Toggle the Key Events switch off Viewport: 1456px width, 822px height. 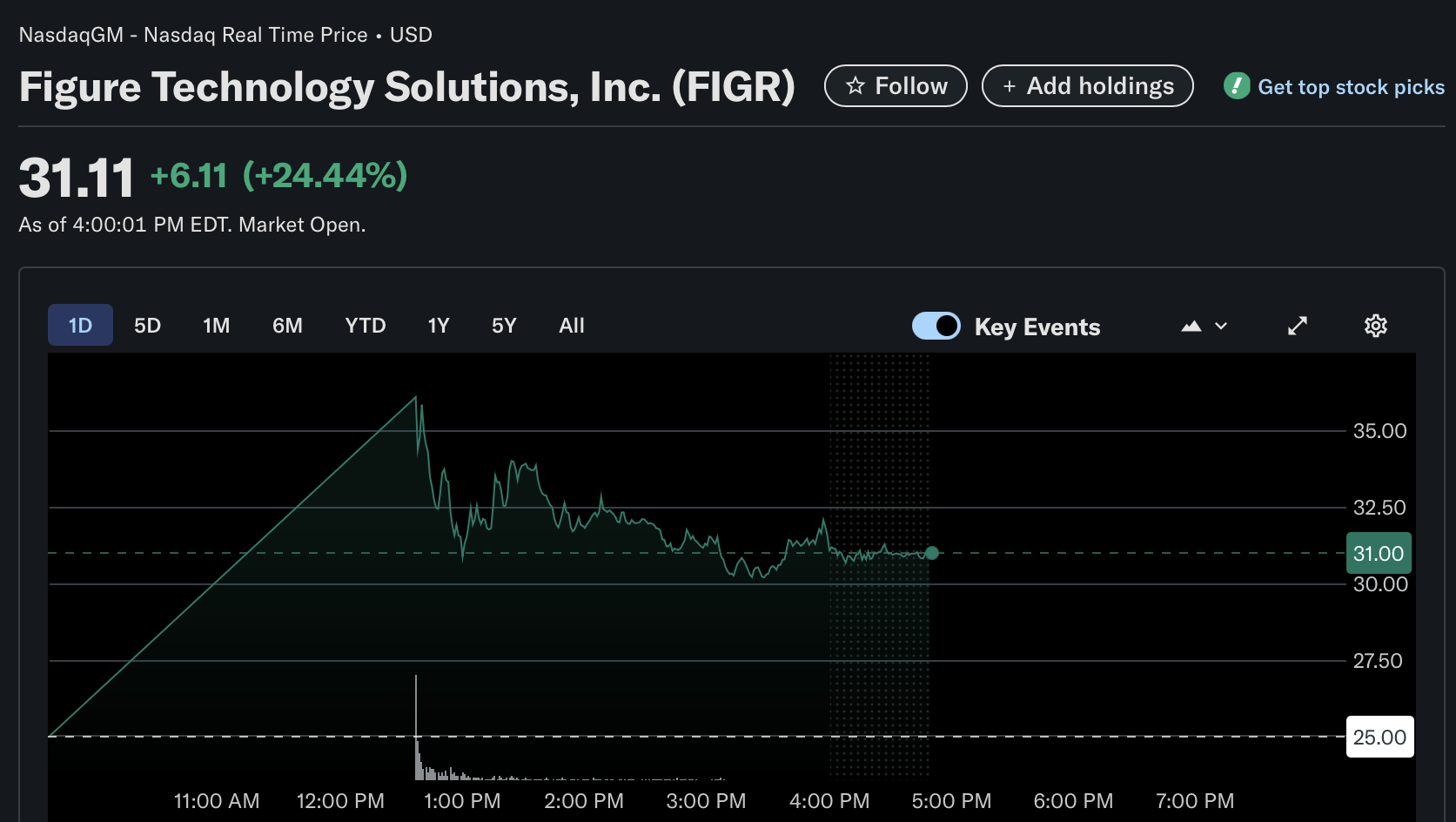936,326
